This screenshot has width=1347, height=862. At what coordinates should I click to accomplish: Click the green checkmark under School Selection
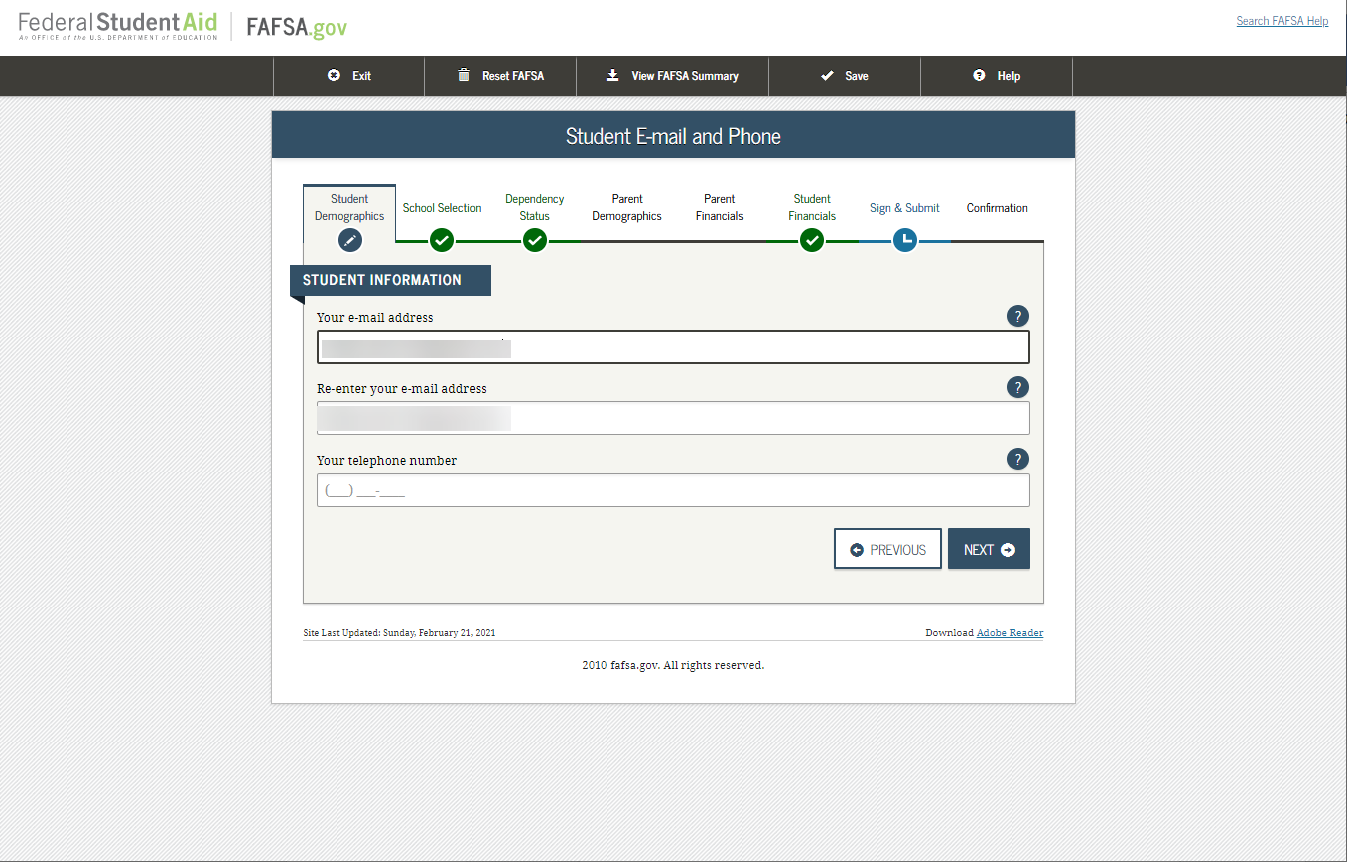tap(442, 240)
